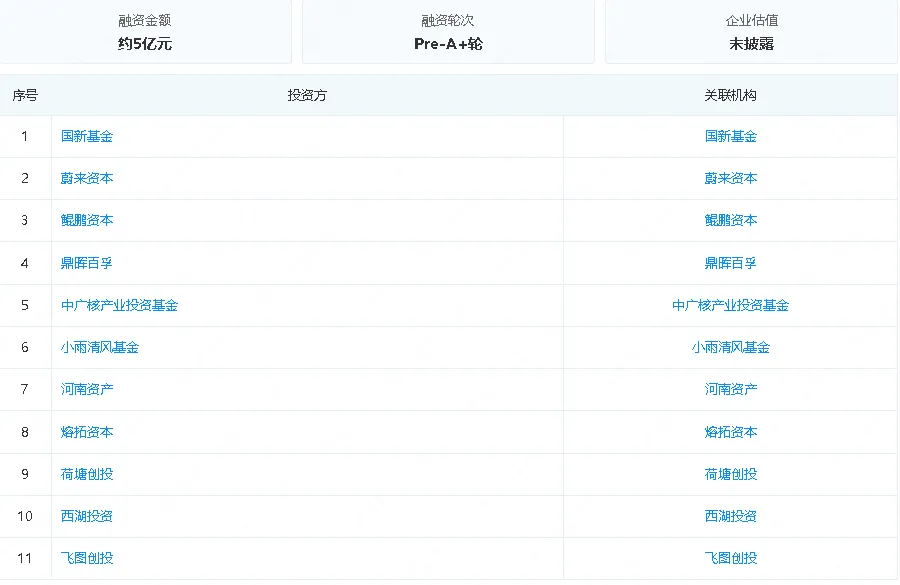Image resolution: width=900 pixels, height=585 pixels.
Task: Open 中广核产业投资基金 link in 关联机构 column
Action: pos(731,305)
